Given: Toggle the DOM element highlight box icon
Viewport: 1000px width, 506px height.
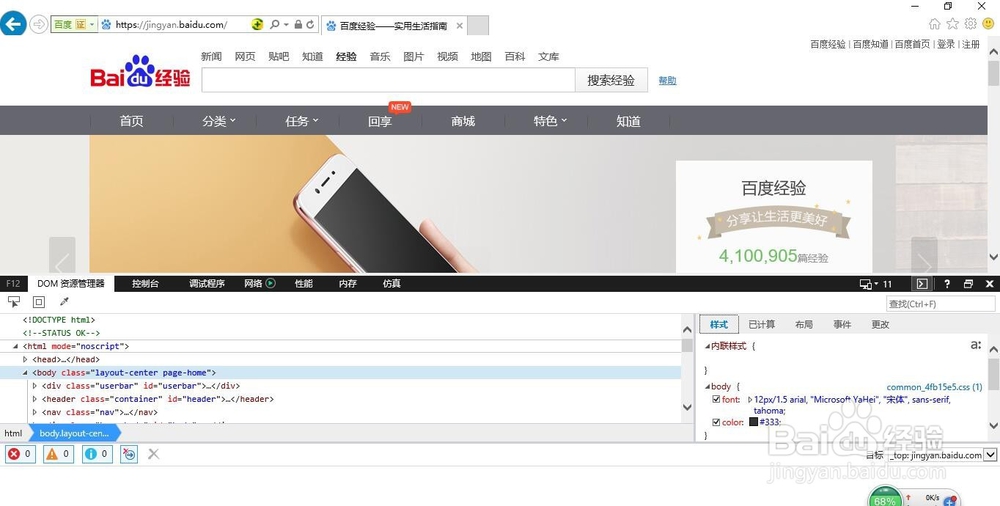Looking at the screenshot, I should tap(39, 302).
